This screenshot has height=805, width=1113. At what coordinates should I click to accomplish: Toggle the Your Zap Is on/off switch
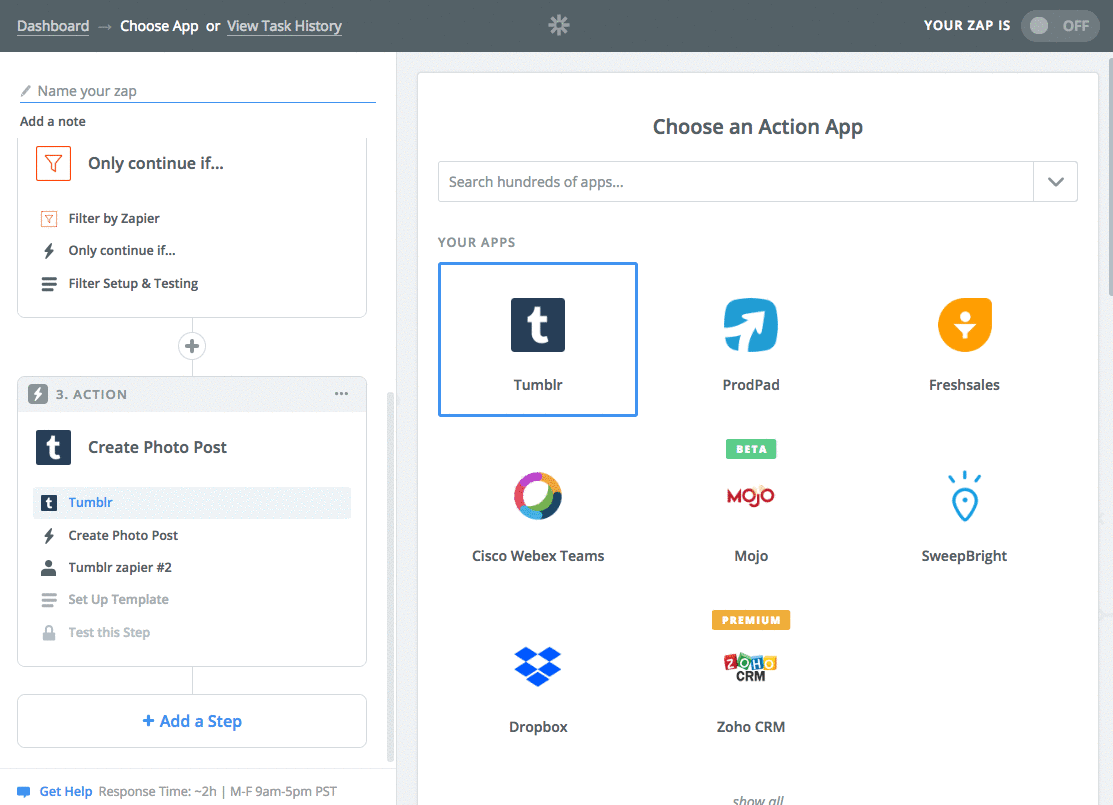(1060, 26)
